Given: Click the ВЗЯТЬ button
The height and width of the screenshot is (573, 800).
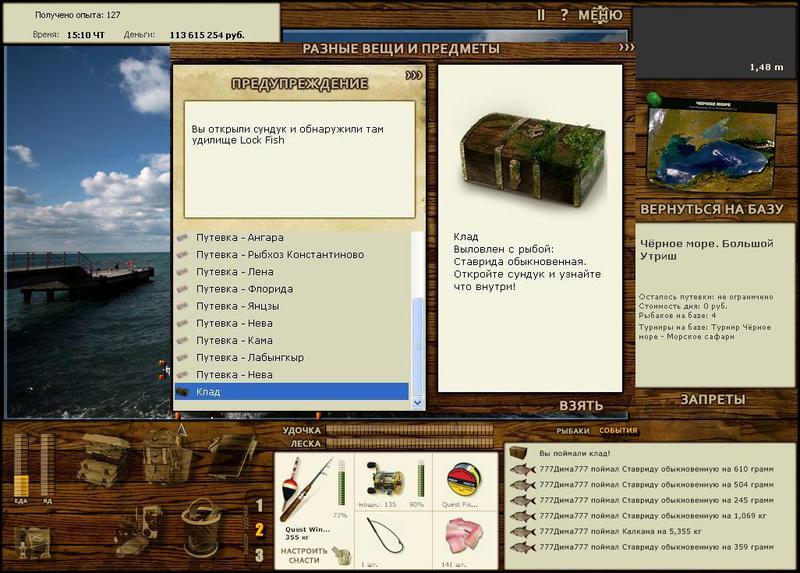Looking at the screenshot, I should 581,406.
